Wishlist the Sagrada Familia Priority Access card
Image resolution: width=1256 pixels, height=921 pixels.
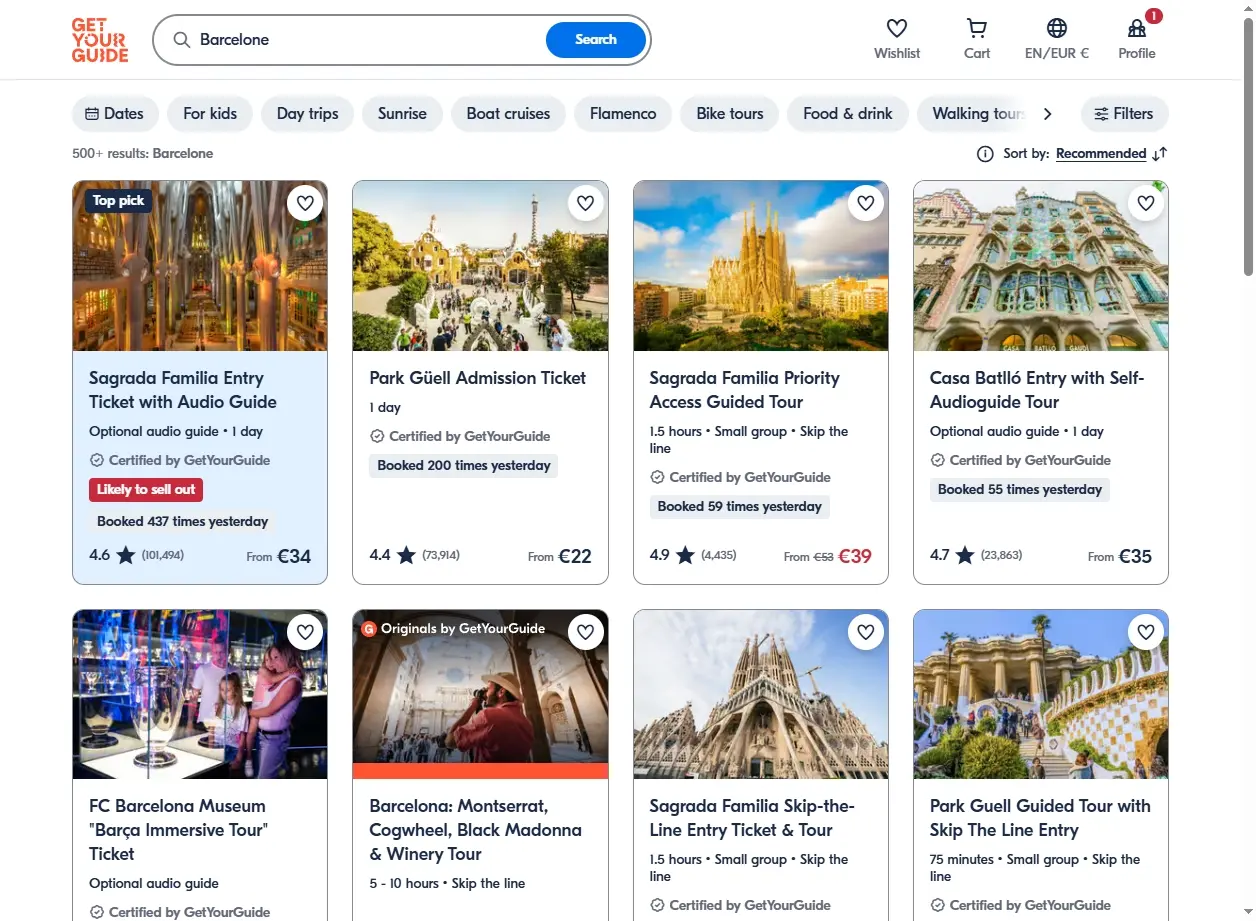[866, 203]
